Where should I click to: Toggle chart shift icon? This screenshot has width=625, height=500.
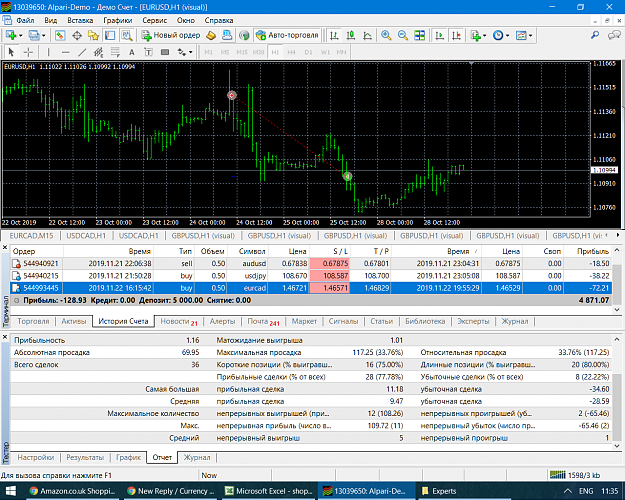click(x=456, y=35)
